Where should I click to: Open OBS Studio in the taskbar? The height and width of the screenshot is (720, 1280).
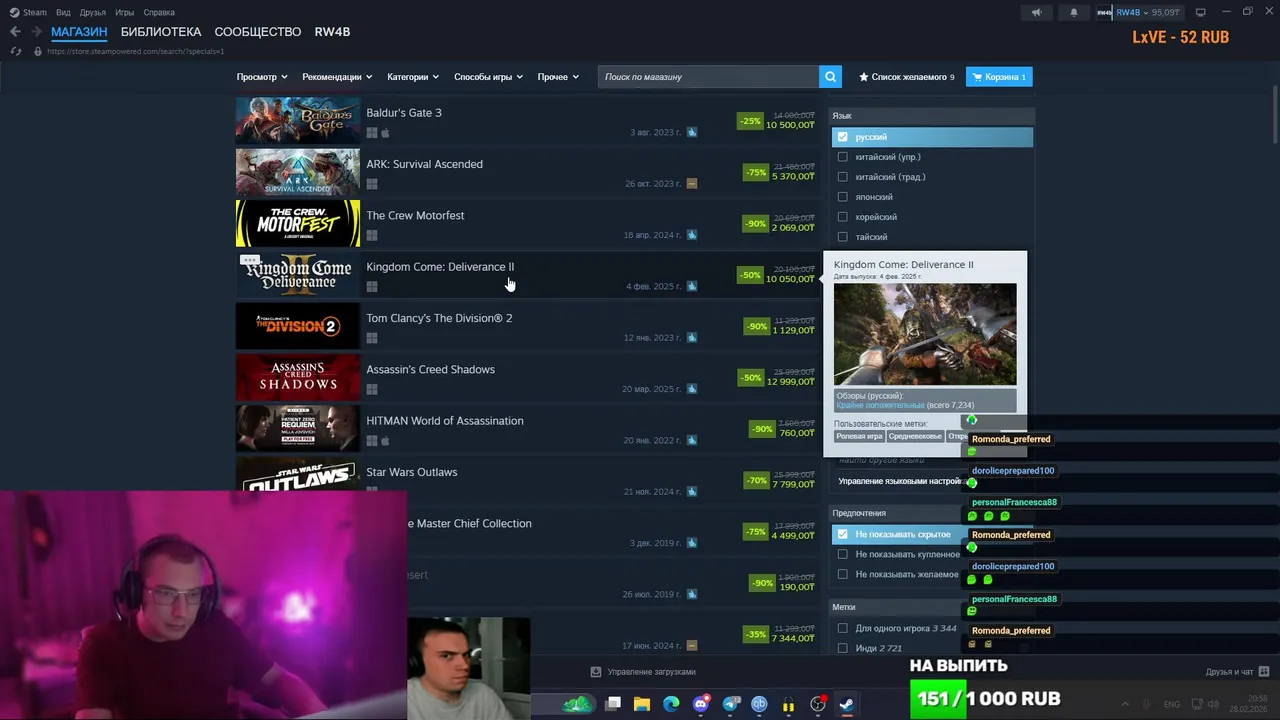coord(818,704)
